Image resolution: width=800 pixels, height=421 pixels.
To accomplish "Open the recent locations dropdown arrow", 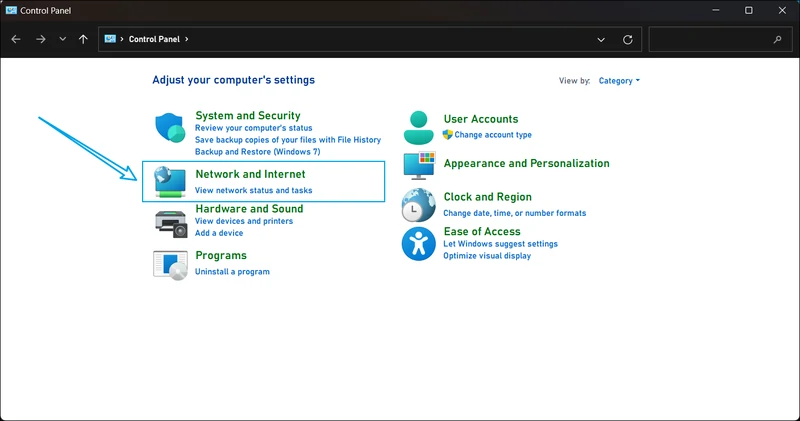I will pos(62,39).
